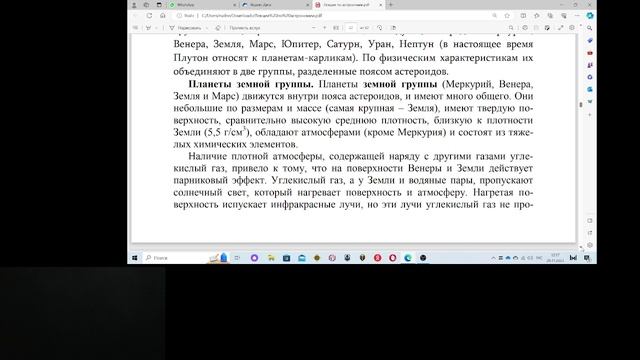Open Edge sidebar settings gear at bottom
Viewport: 640px width, 360px height.
(x=590, y=245)
